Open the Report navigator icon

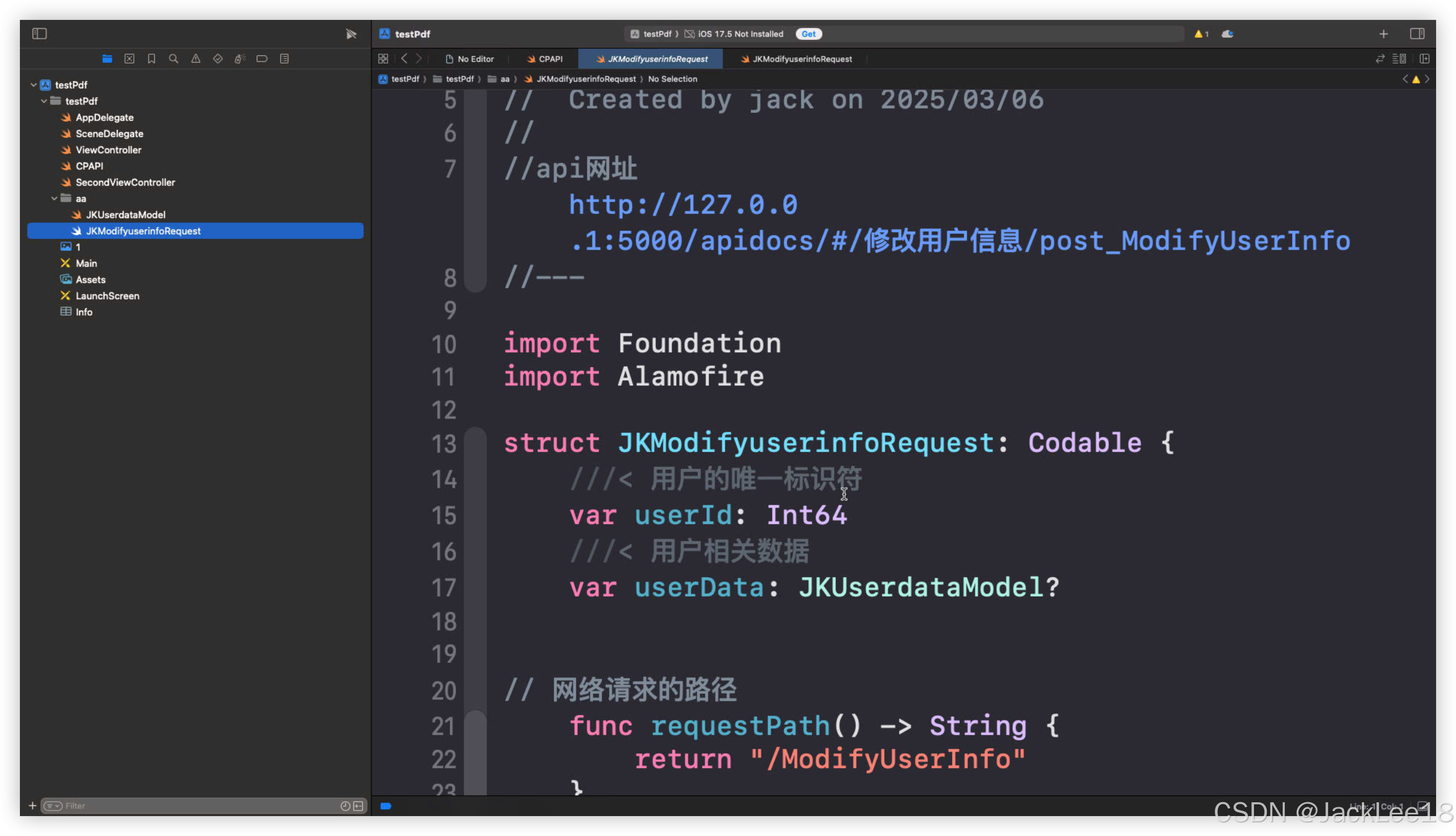tap(284, 59)
